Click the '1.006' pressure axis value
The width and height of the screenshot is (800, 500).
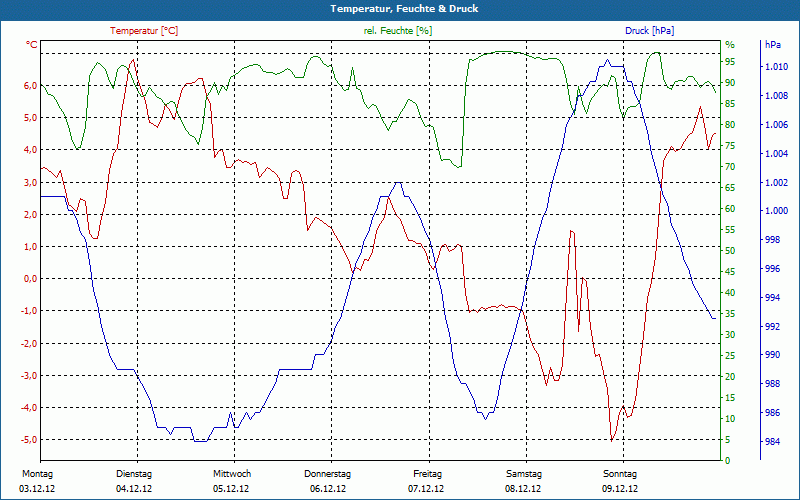pyautogui.click(x=777, y=125)
